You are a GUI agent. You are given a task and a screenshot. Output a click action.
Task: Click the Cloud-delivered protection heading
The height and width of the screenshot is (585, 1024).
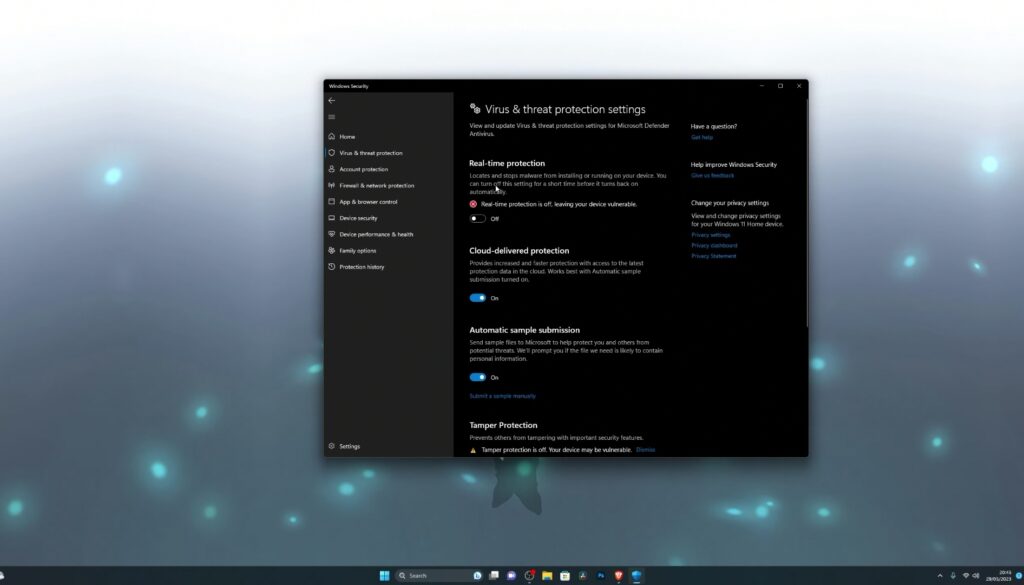tap(519, 251)
